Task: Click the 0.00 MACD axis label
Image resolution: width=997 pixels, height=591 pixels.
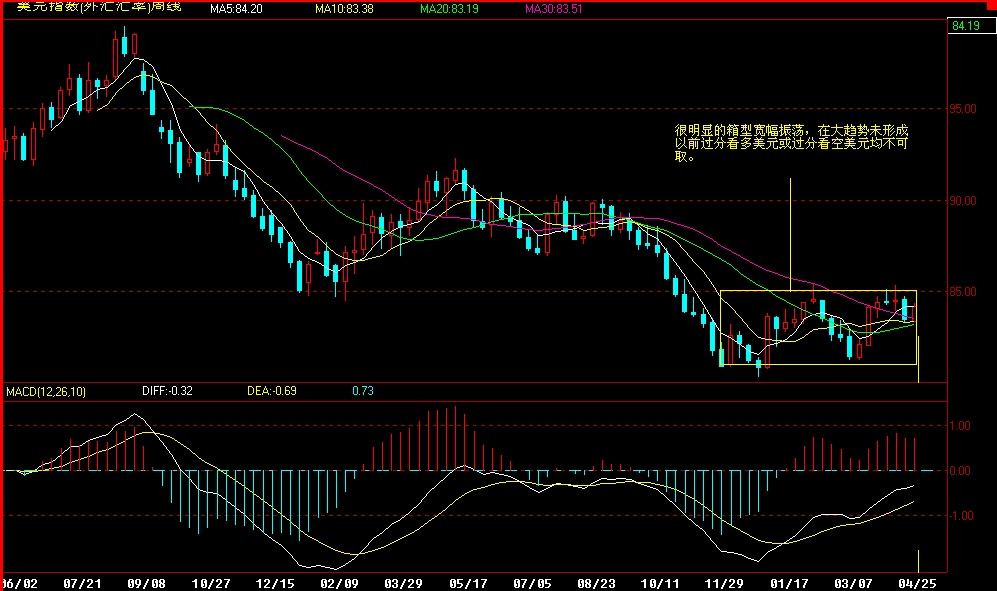Action: pyautogui.click(x=960, y=471)
